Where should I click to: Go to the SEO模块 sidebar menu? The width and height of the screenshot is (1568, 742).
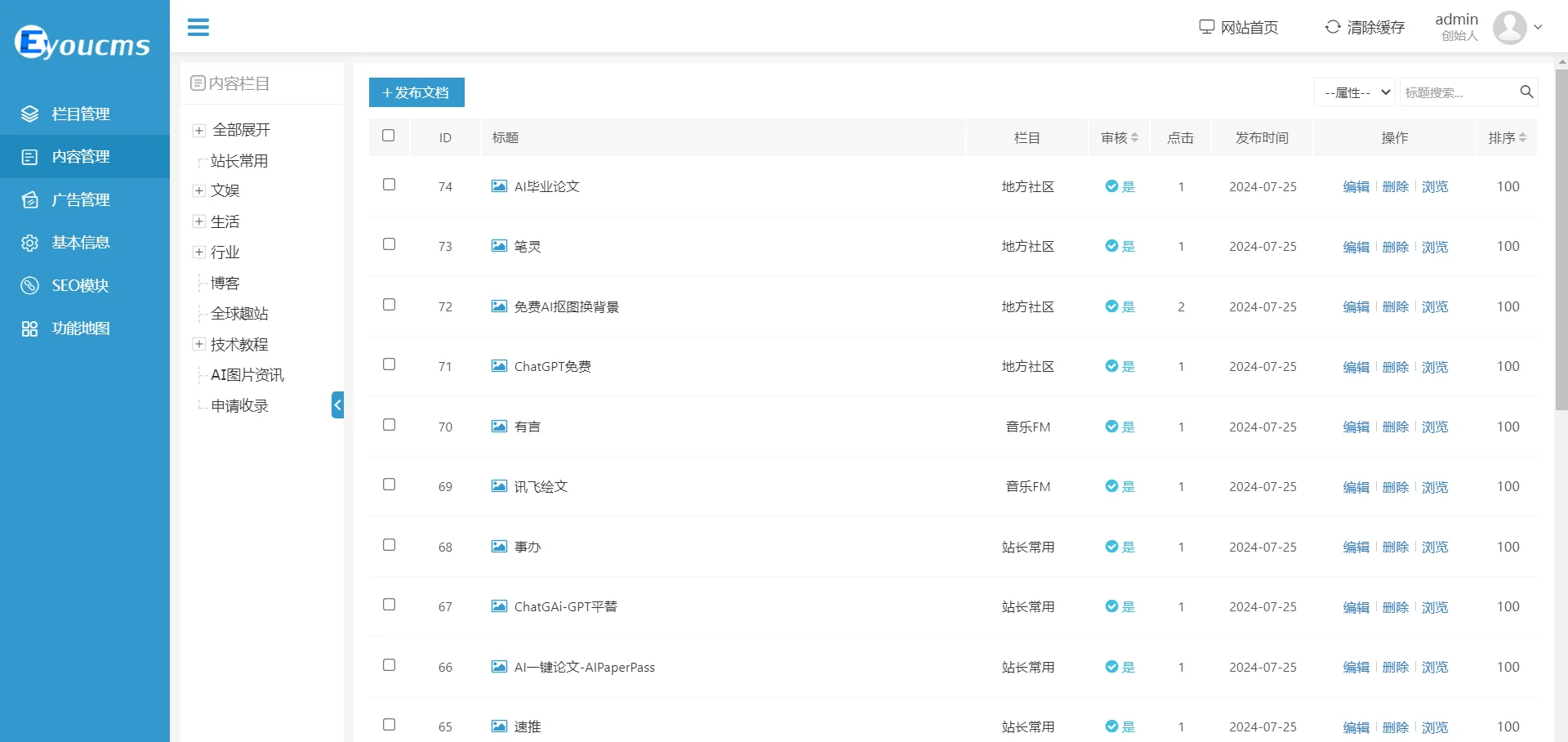[x=80, y=285]
